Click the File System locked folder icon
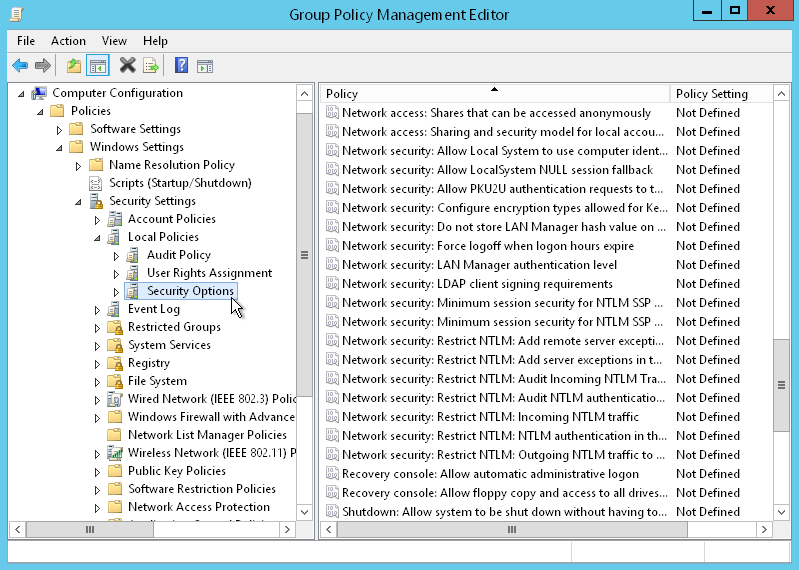This screenshot has width=799, height=570. tap(115, 382)
